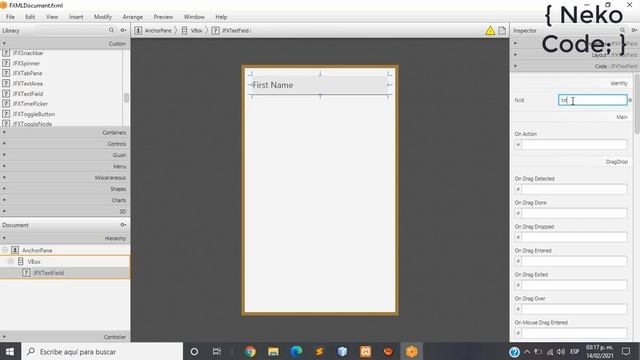The height and width of the screenshot is (360, 640).
Task: Select JFXTextField in the library list
Action: tap(28, 94)
